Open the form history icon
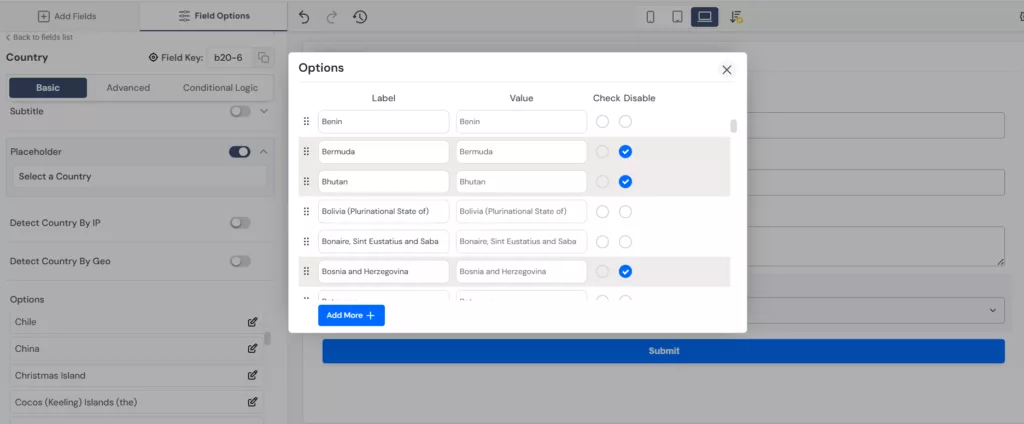This screenshot has height=424, width=1024. tap(360, 17)
